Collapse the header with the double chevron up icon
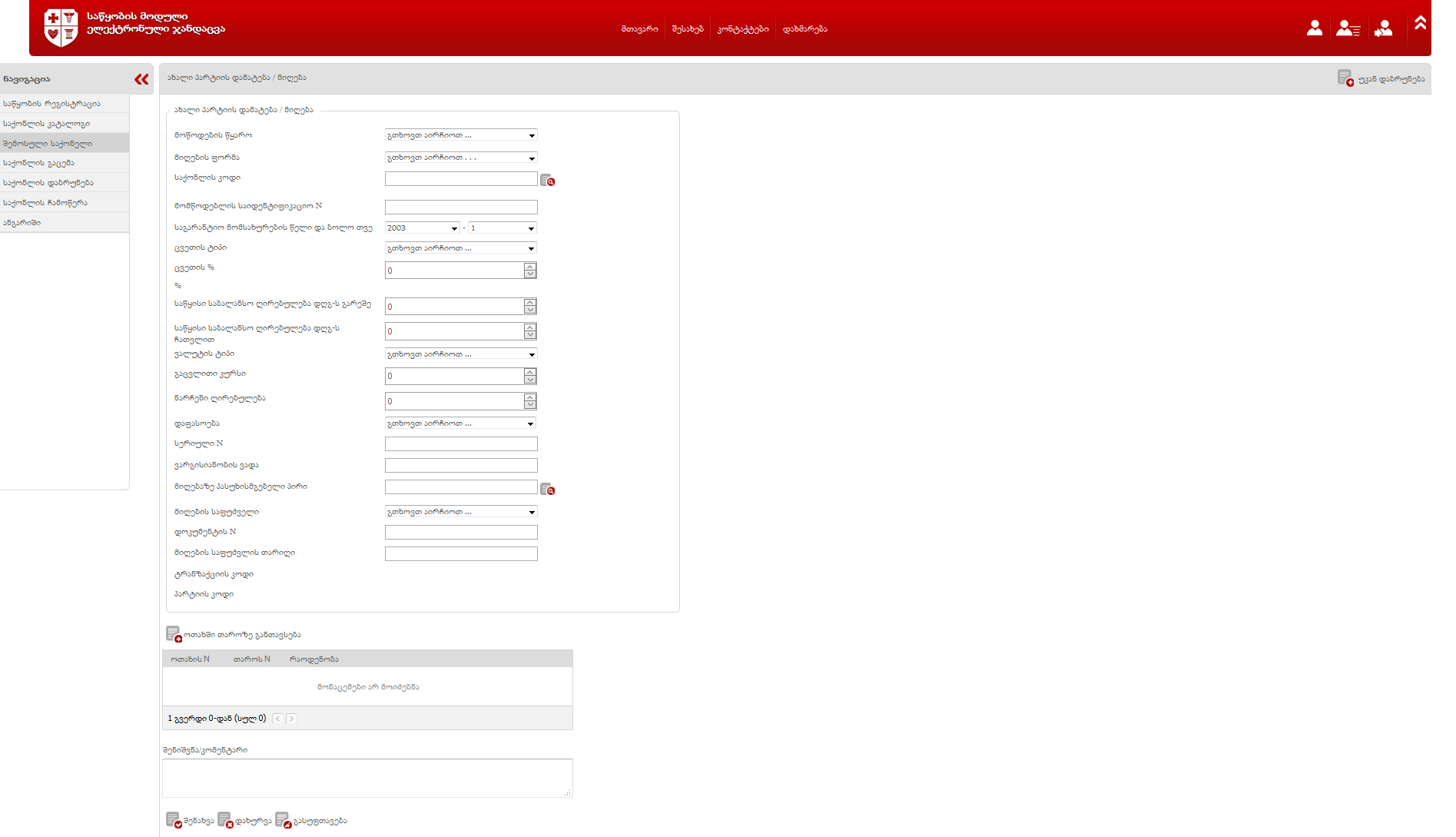This screenshot has width=1456, height=837. [x=1420, y=23]
